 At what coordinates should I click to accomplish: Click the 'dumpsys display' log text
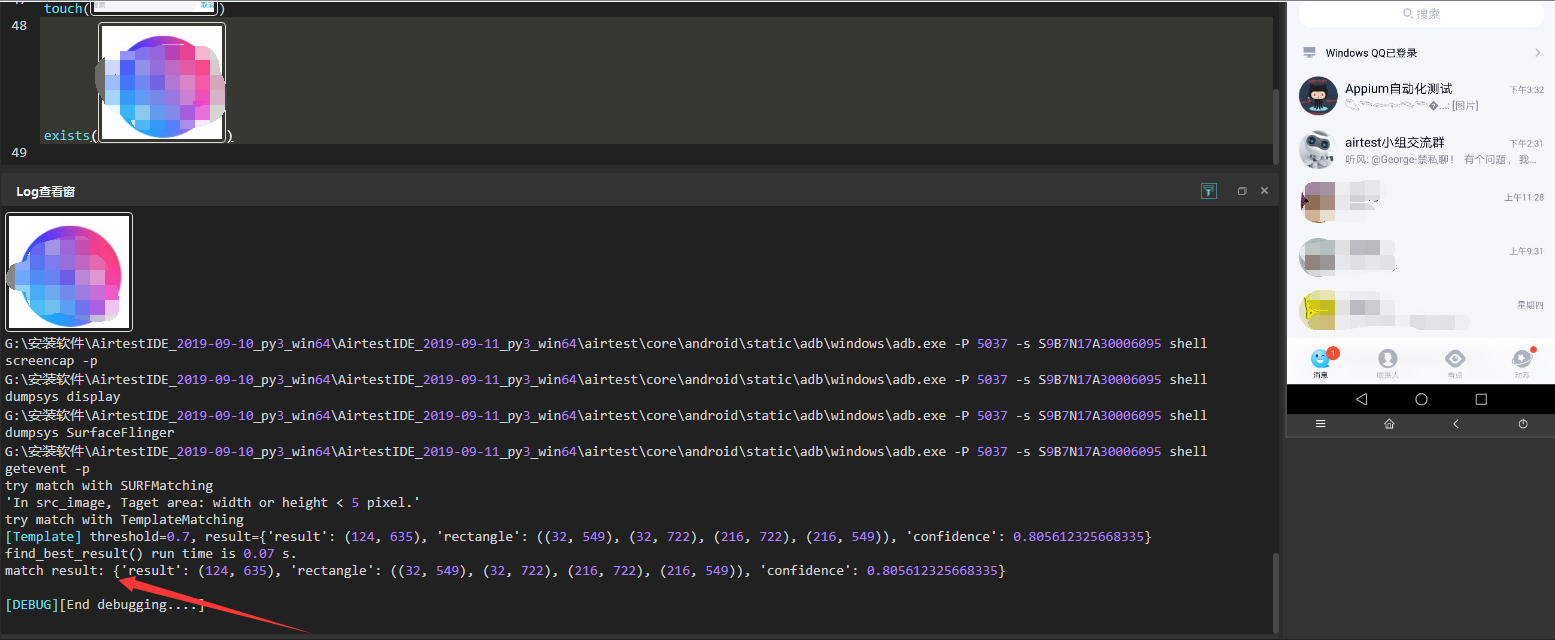point(63,397)
